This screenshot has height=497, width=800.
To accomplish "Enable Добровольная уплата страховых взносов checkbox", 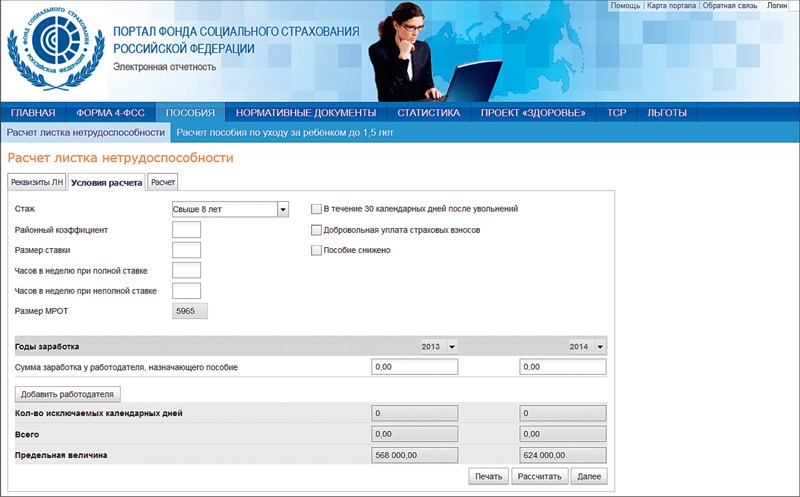I will [316, 230].
